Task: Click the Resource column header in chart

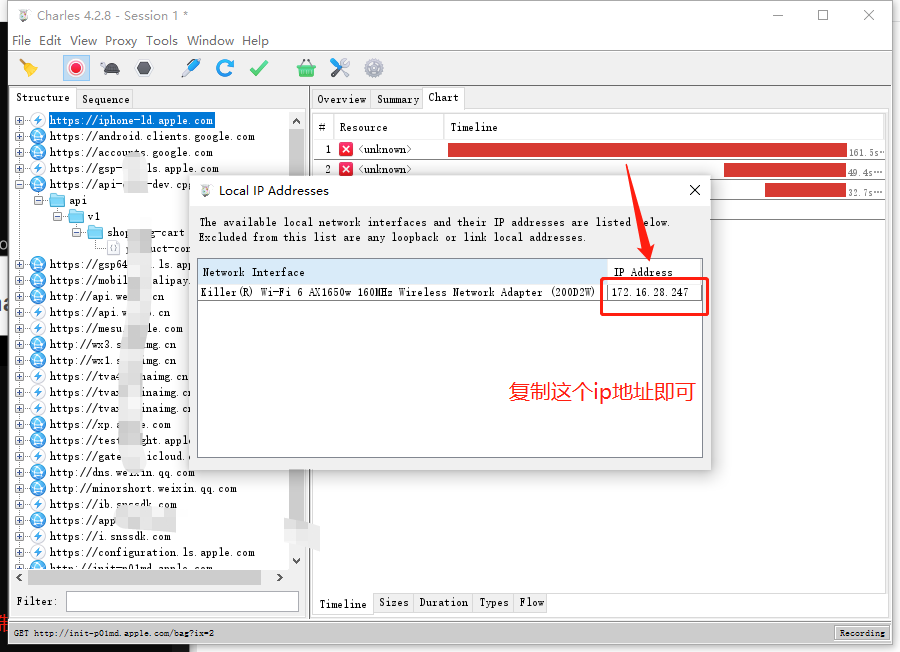Action: click(388, 127)
